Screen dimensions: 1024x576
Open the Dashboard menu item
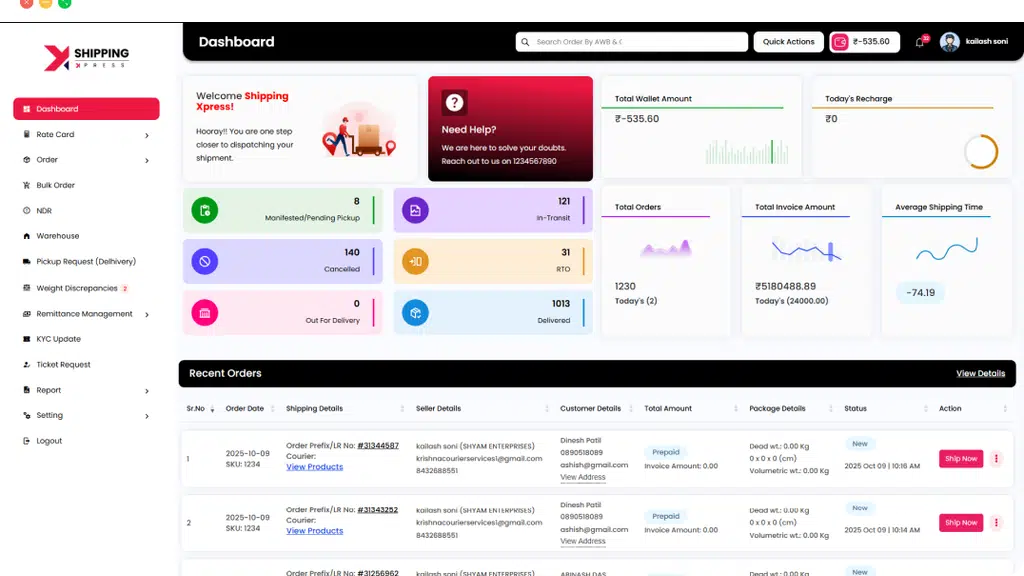(86, 109)
